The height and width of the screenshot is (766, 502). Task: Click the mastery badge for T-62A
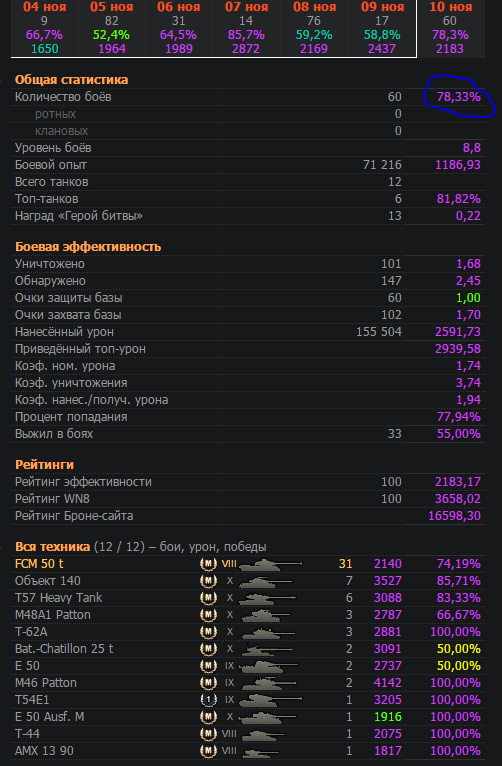(208, 632)
